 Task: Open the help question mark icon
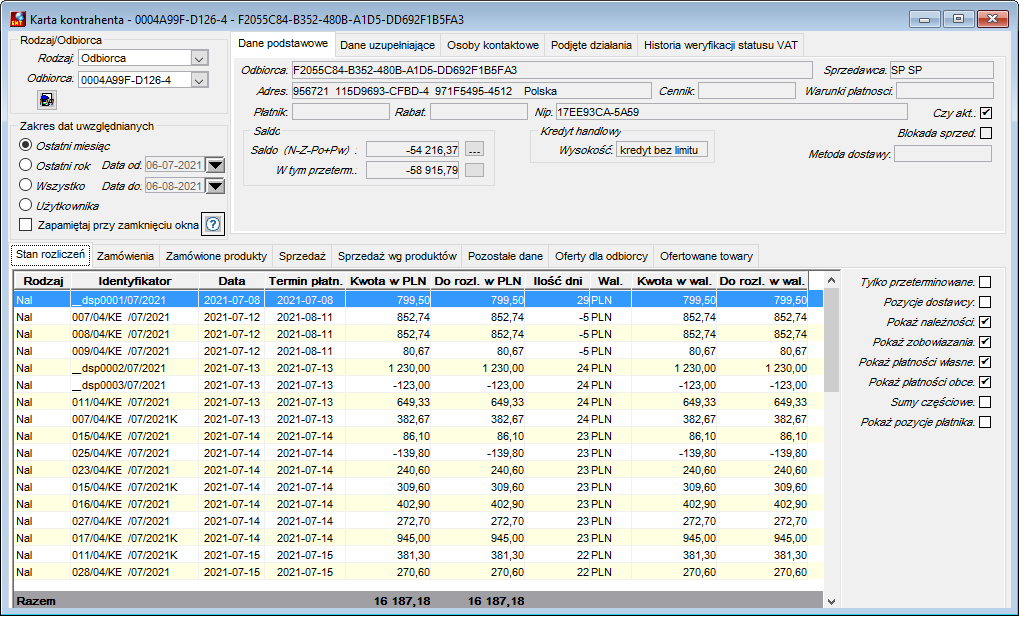(x=213, y=225)
